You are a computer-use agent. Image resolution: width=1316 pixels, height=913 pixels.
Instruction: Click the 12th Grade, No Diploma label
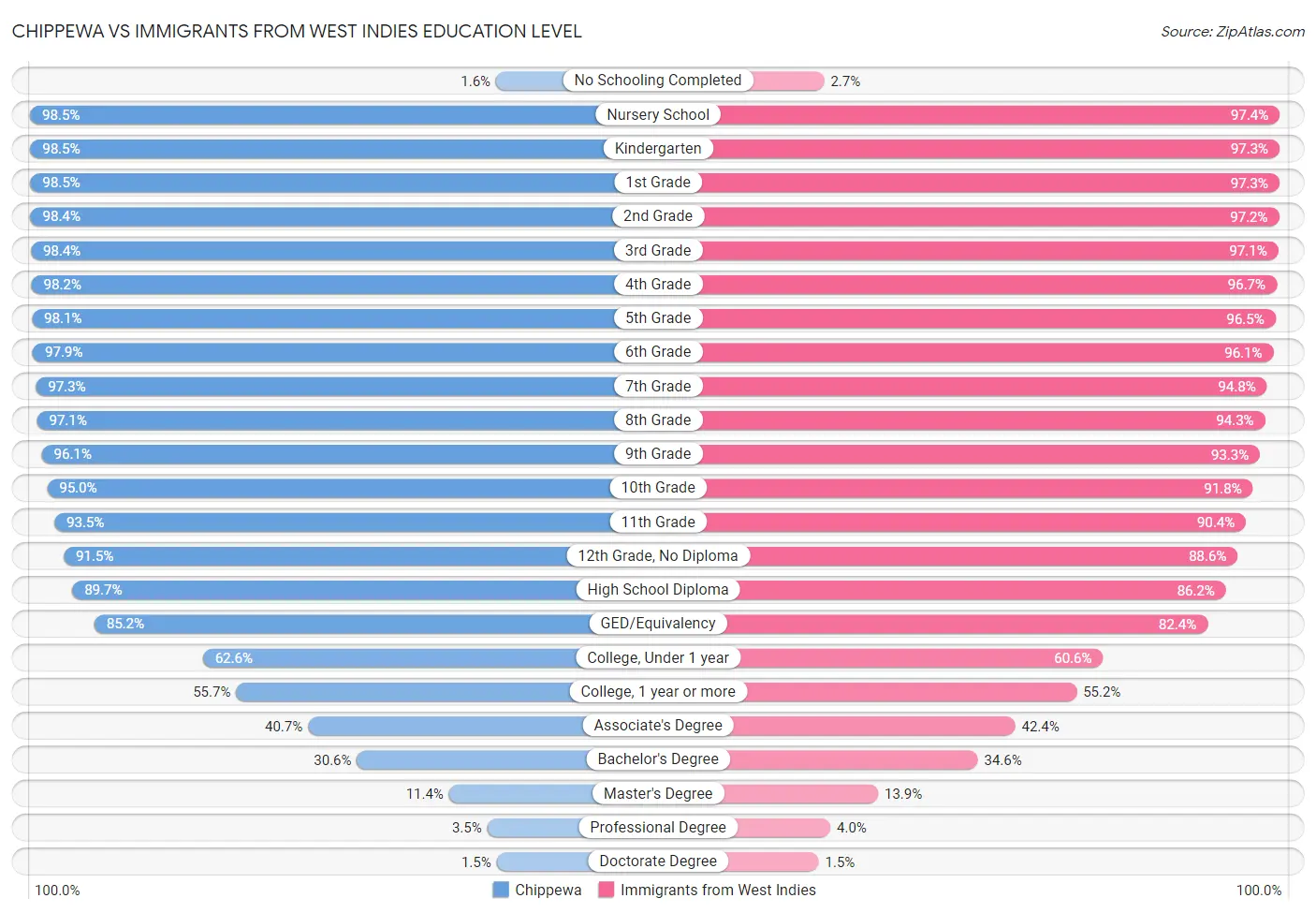(658, 555)
